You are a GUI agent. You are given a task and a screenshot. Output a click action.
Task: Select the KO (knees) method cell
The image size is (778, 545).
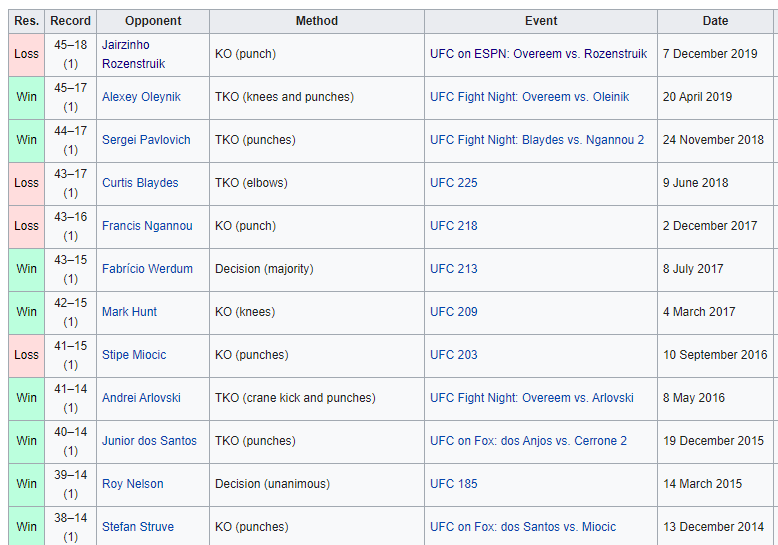click(x=317, y=312)
